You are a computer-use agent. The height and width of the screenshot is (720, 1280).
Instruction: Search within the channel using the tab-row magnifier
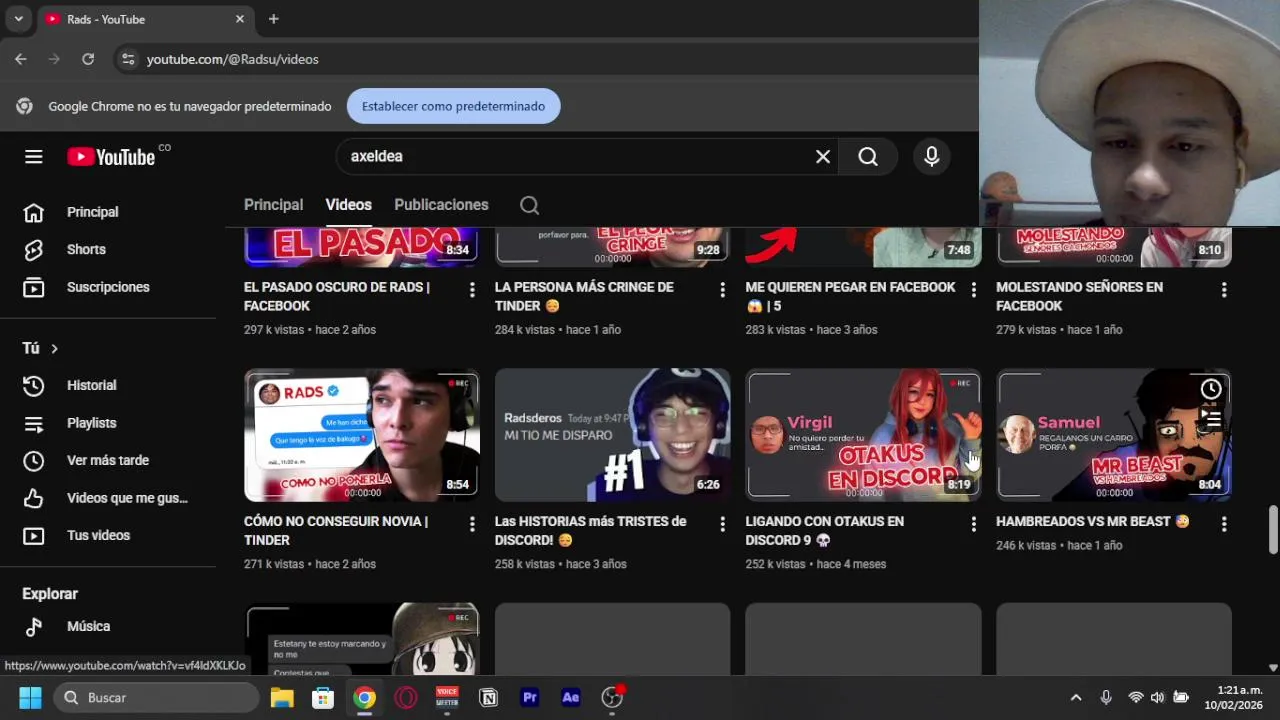tap(530, 205)
